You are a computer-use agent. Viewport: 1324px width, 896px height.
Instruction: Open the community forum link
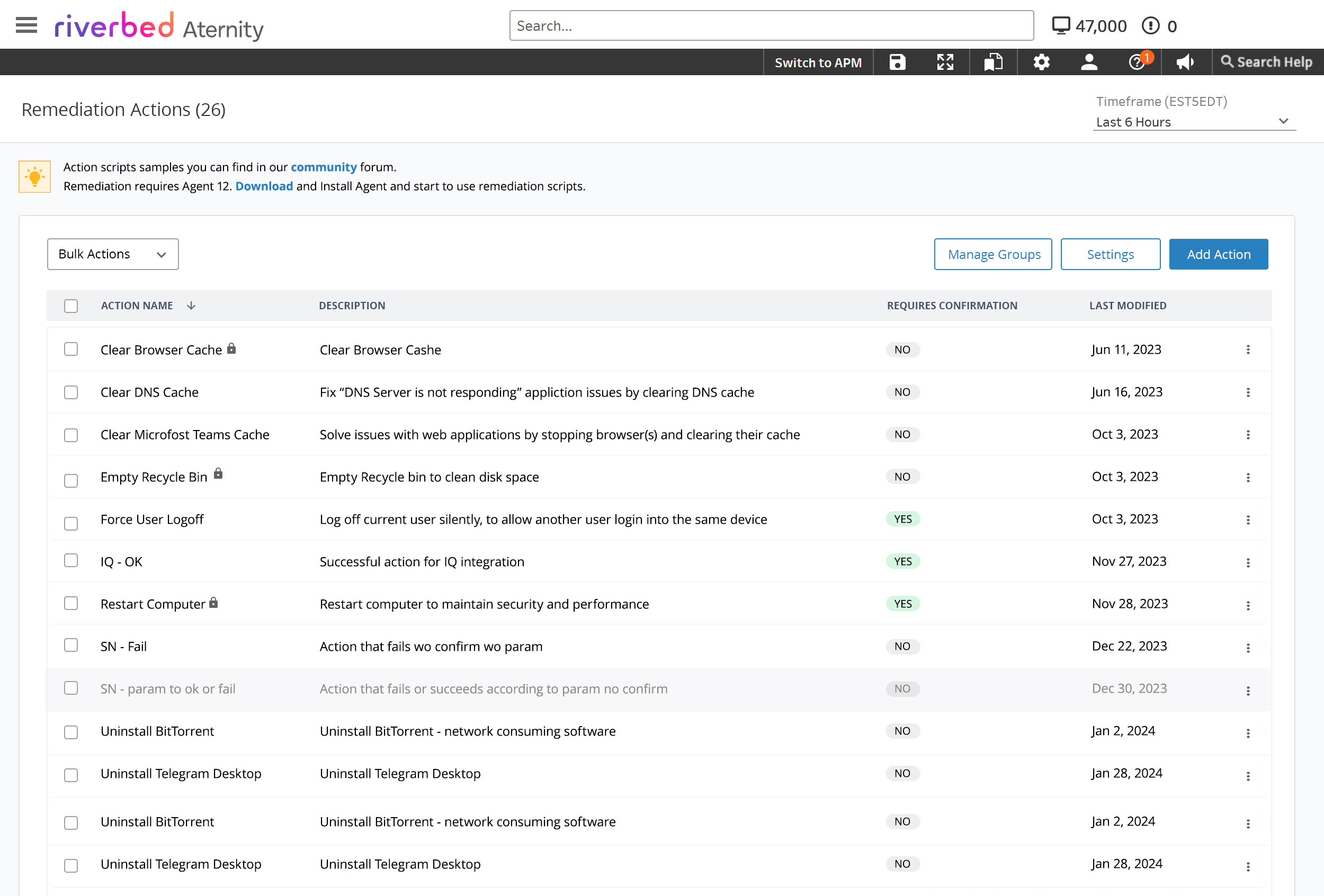pos(324,167)
